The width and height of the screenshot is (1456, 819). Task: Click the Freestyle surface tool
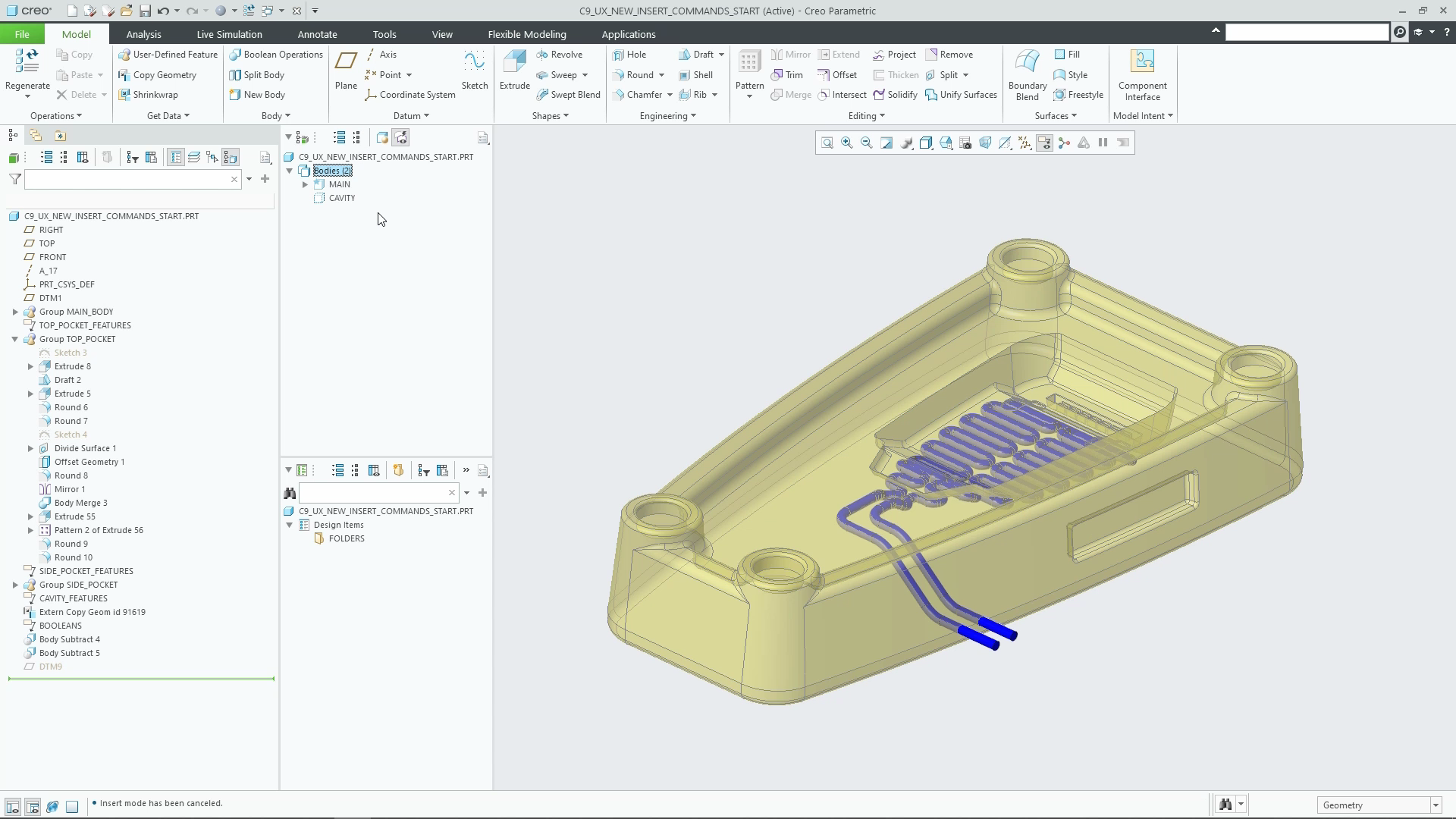[x=1078, y=95]
